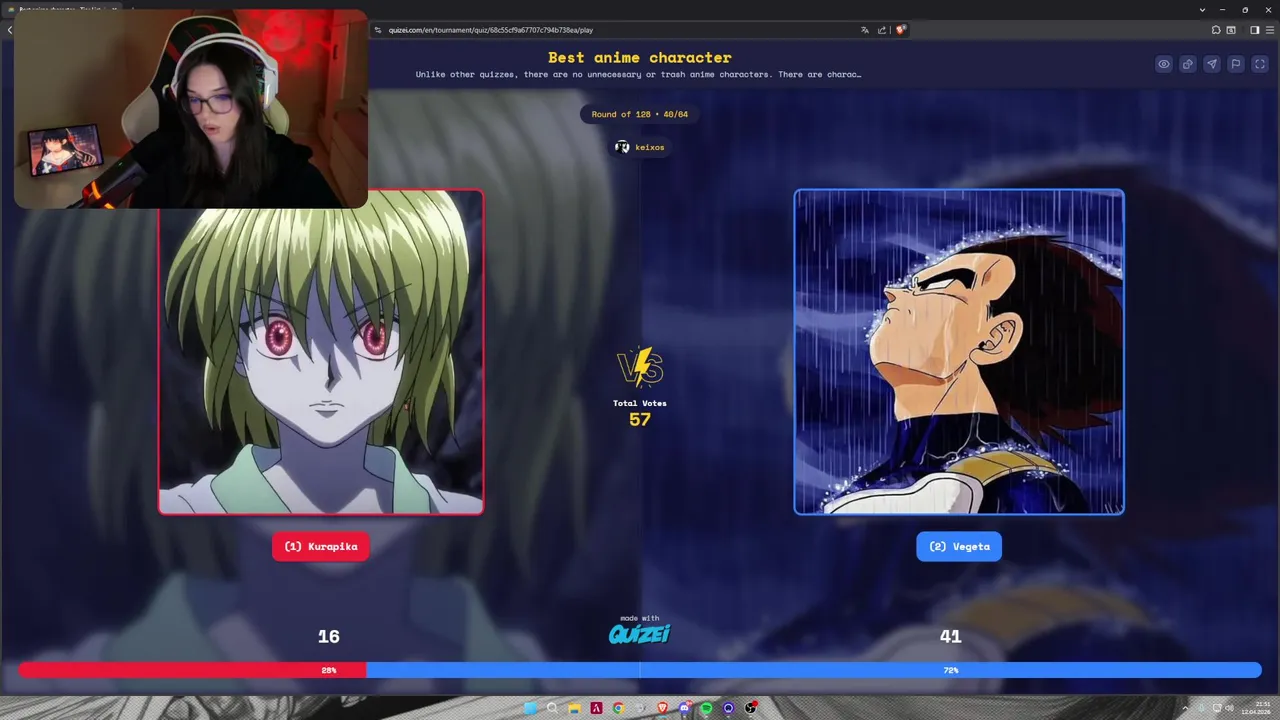1280x720 pixels.
Task: Open the purple ring app left of OBS in taskbar
Action: 728,708
